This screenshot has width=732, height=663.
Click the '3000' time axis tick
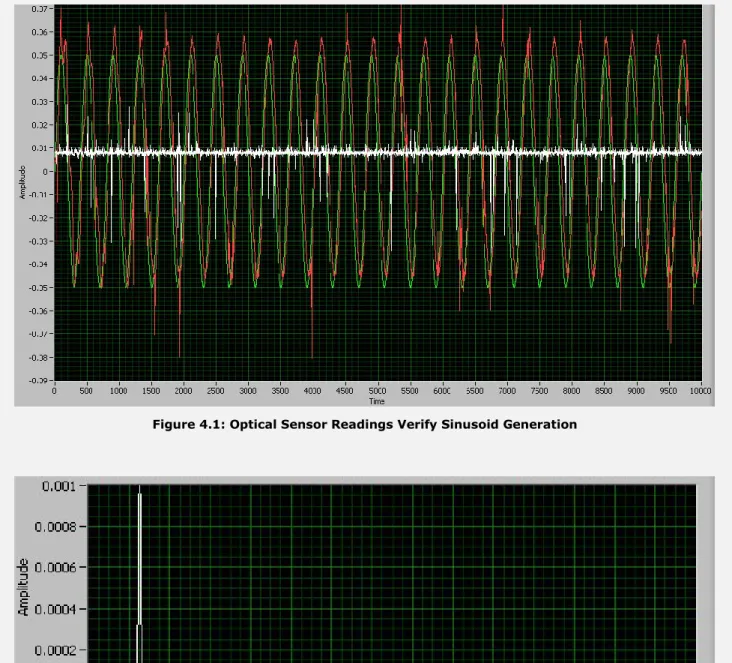tap(248, 391)
